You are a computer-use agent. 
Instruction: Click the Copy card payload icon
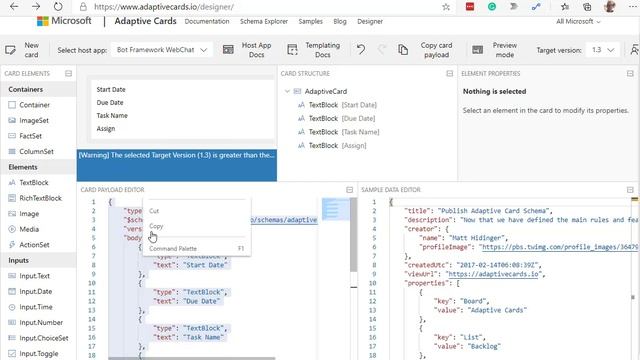(403, 50)
